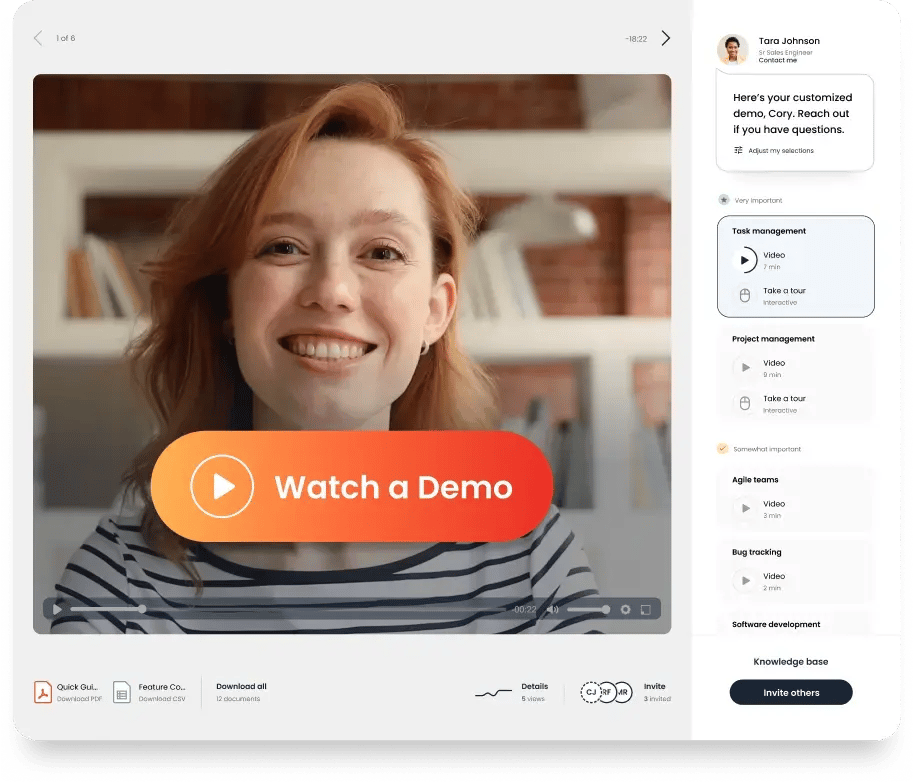913x782 pixels.
Task: Enter fullscreen from the video controls
Action: click(x=646, y=609)
